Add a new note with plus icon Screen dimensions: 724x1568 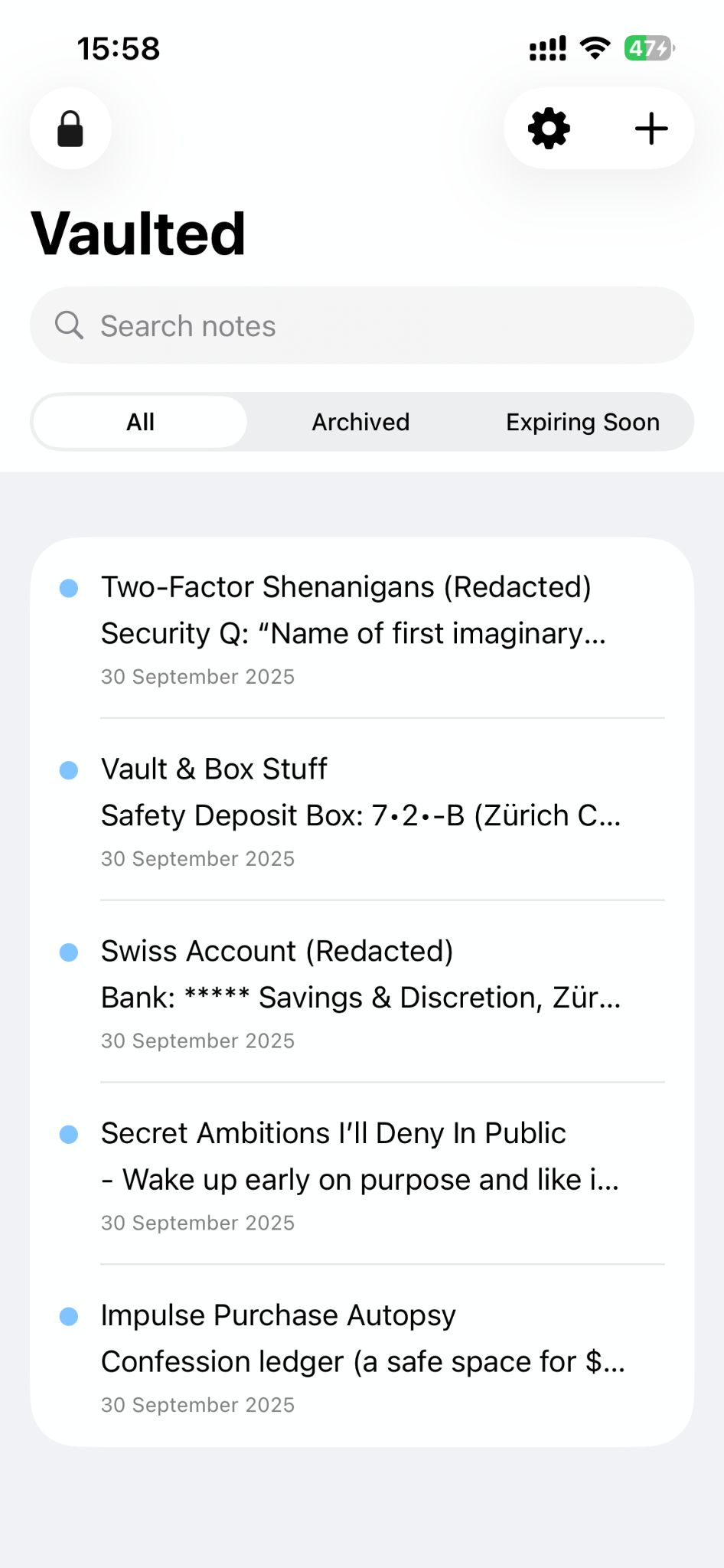[x=651, y=129]
